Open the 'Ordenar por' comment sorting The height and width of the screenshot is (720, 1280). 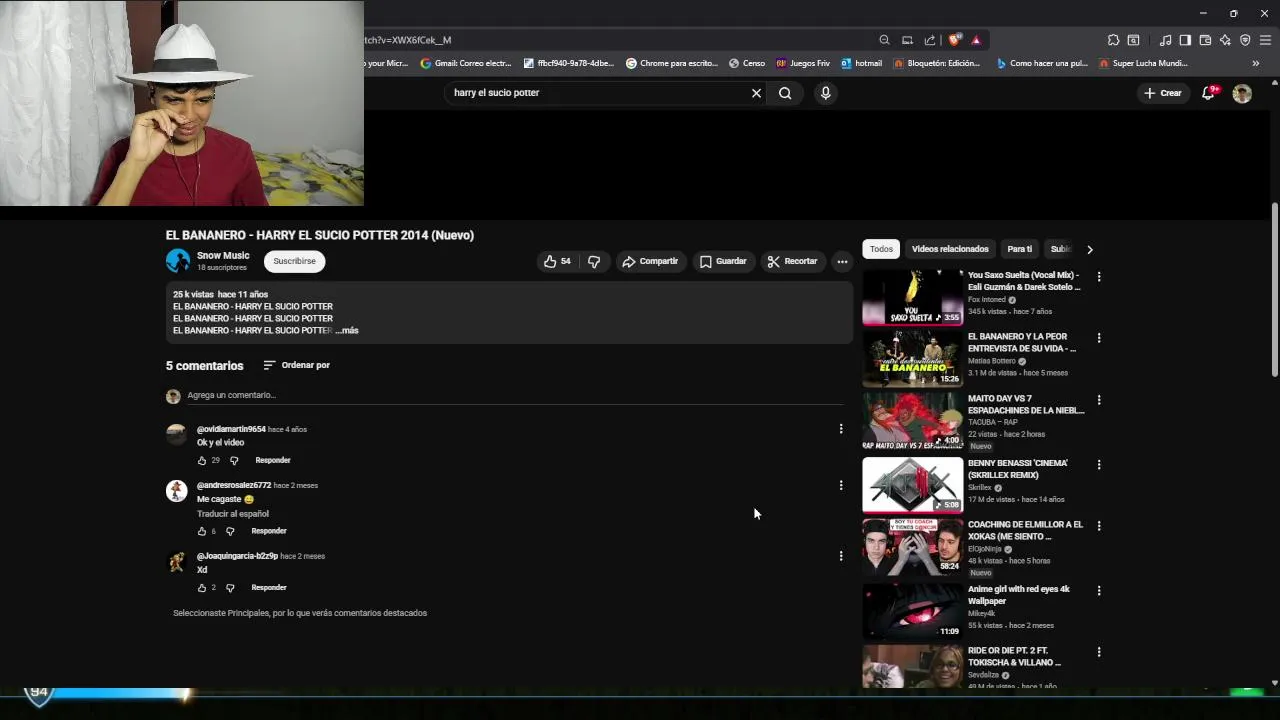(x=296, y=365)
